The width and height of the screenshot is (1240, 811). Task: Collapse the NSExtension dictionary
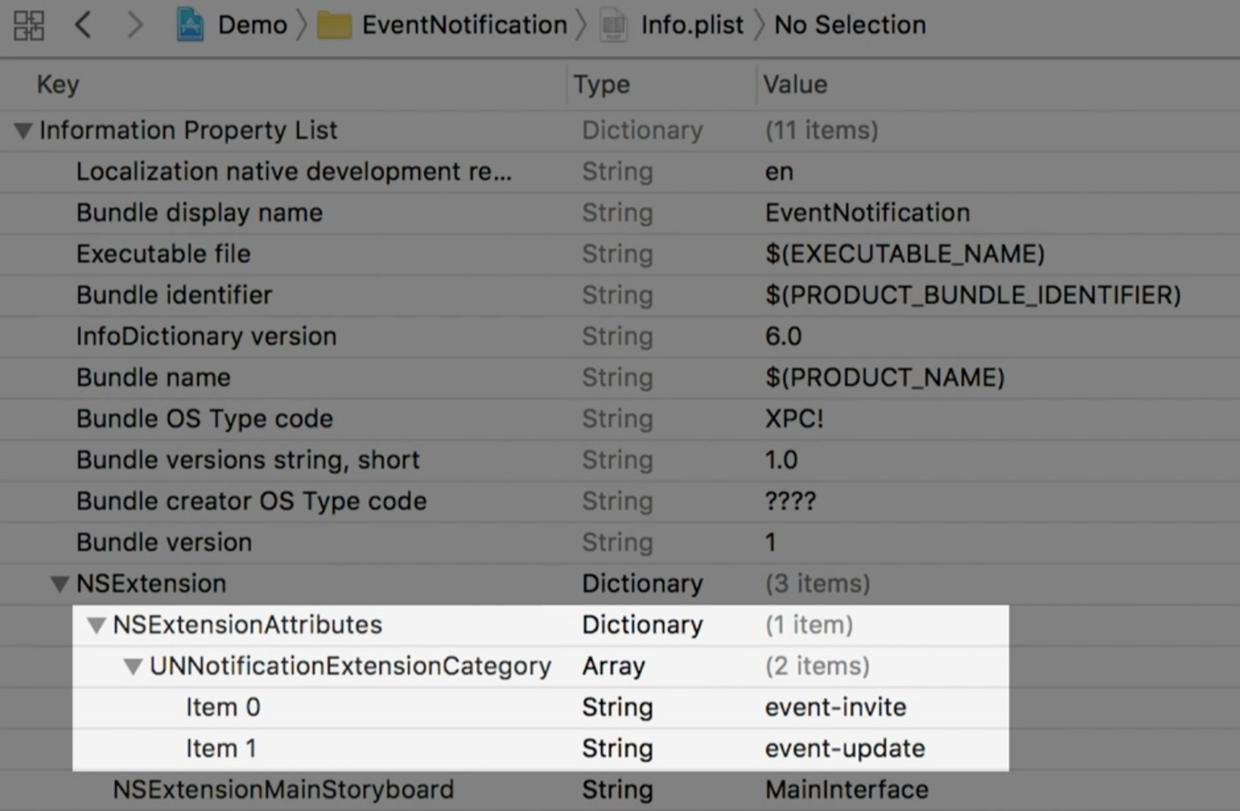tap(60, 584)
